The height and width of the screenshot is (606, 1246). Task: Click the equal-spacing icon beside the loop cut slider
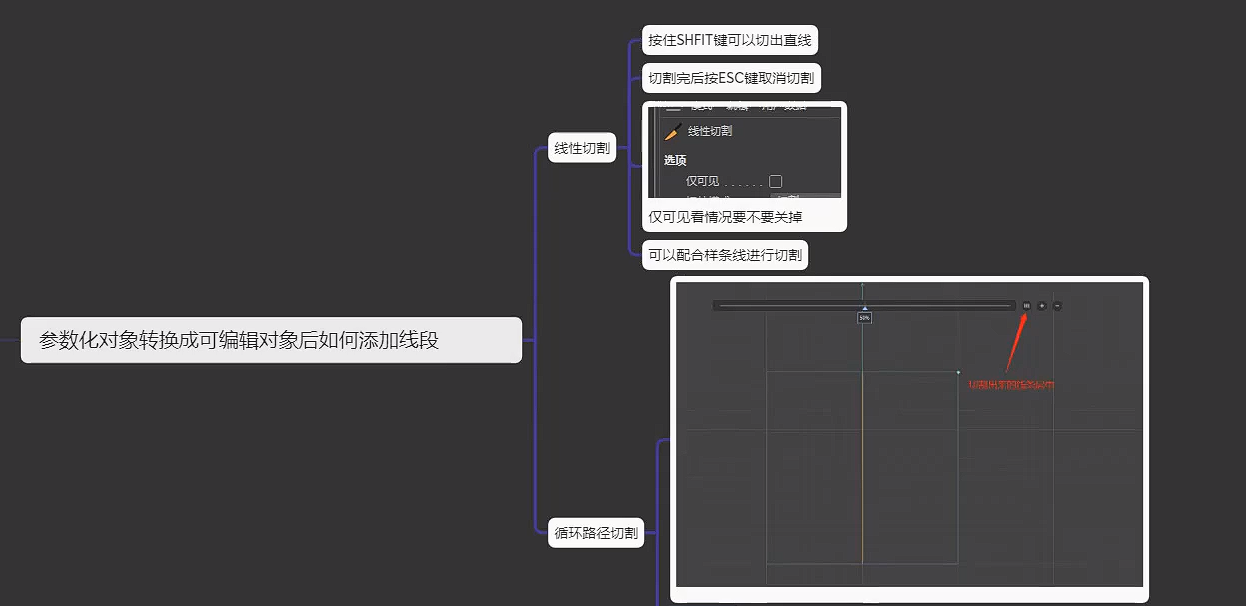coord(1026,305)
